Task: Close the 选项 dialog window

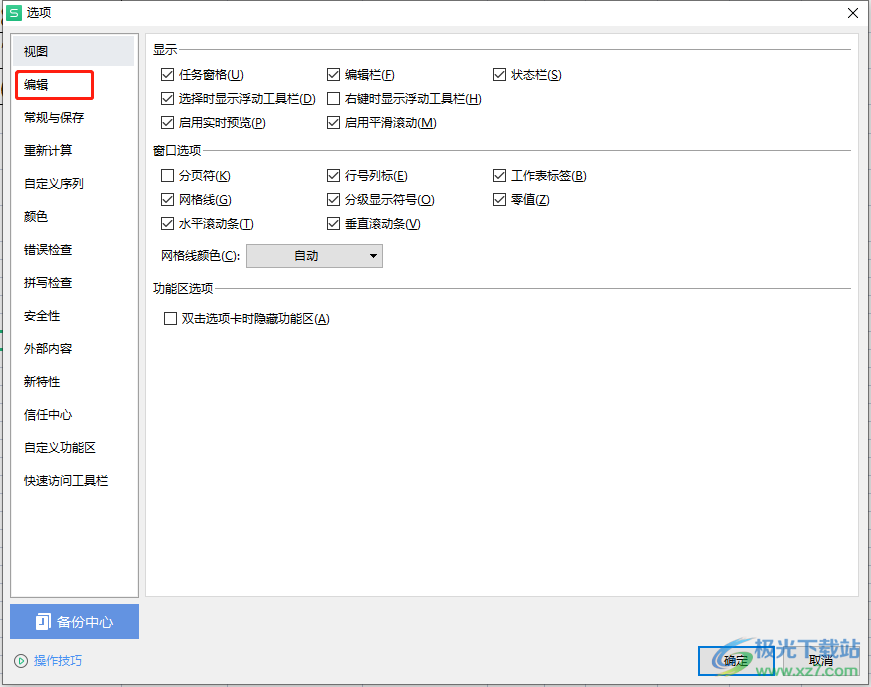Action: coord(853,13)
